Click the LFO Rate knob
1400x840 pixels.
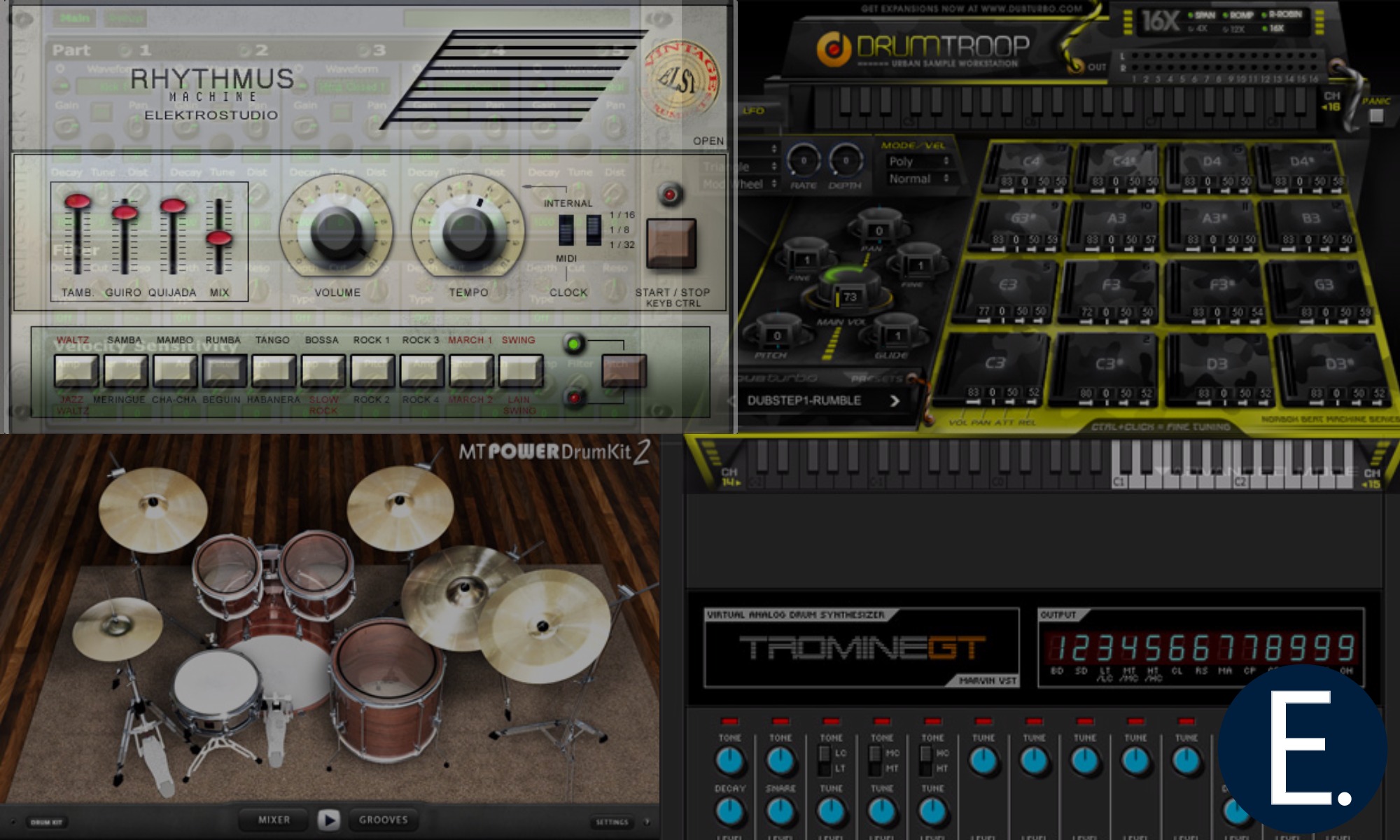804,161
